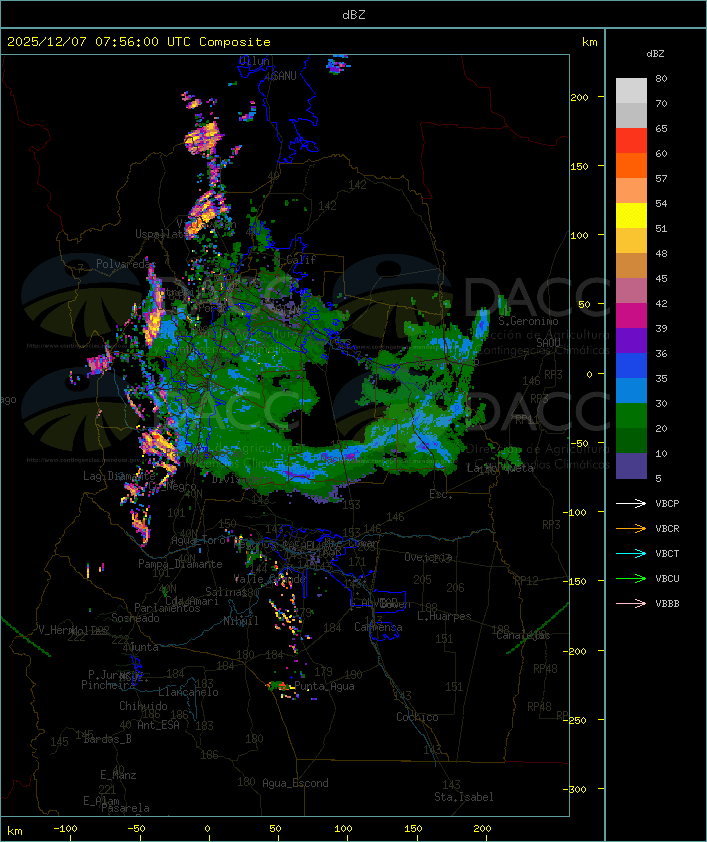Click the dBZ heading above the color scale

(655, 54)
